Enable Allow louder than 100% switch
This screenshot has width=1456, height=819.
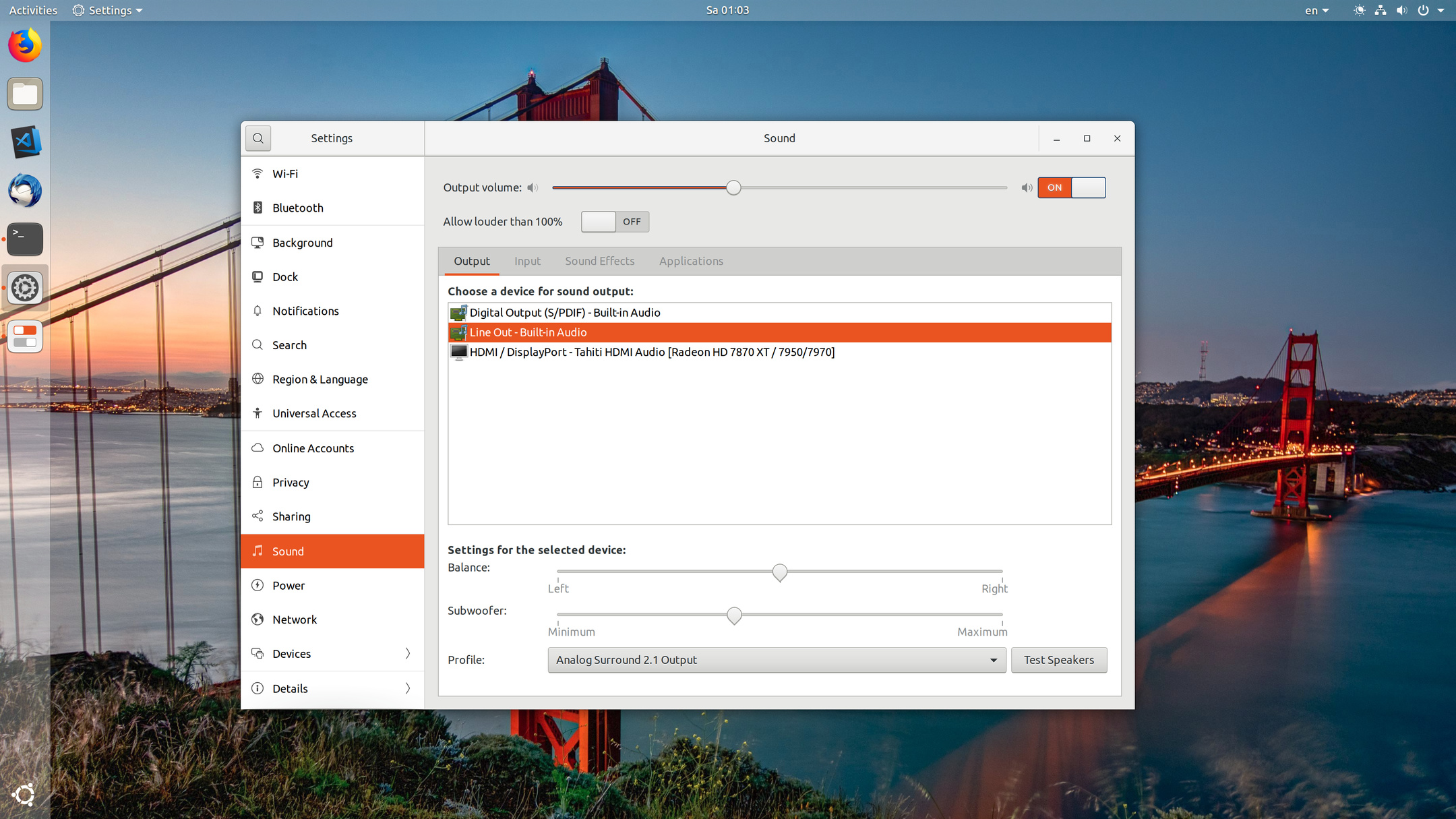(x=615, y=222)
